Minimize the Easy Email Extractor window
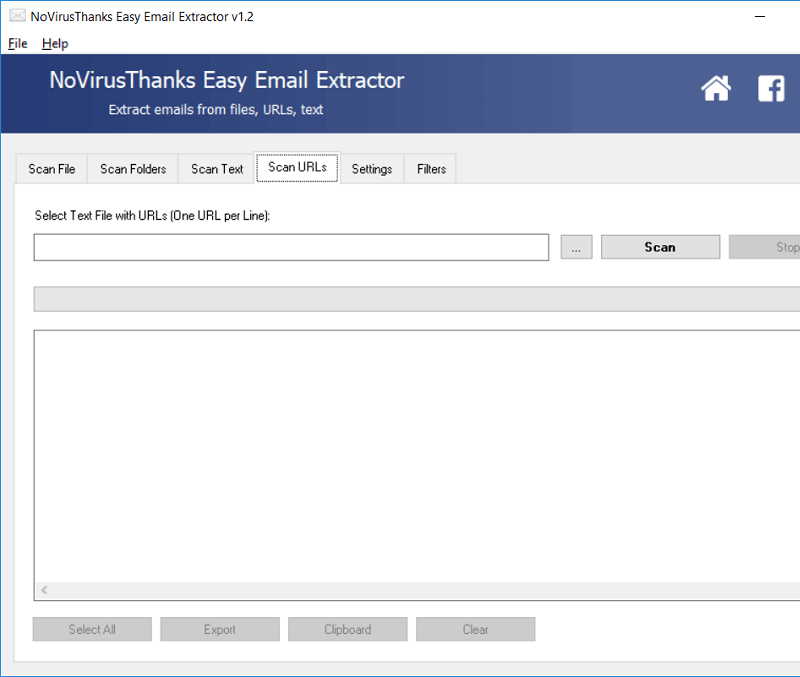Viewport: 800px width, 677px height. point(760,16)
